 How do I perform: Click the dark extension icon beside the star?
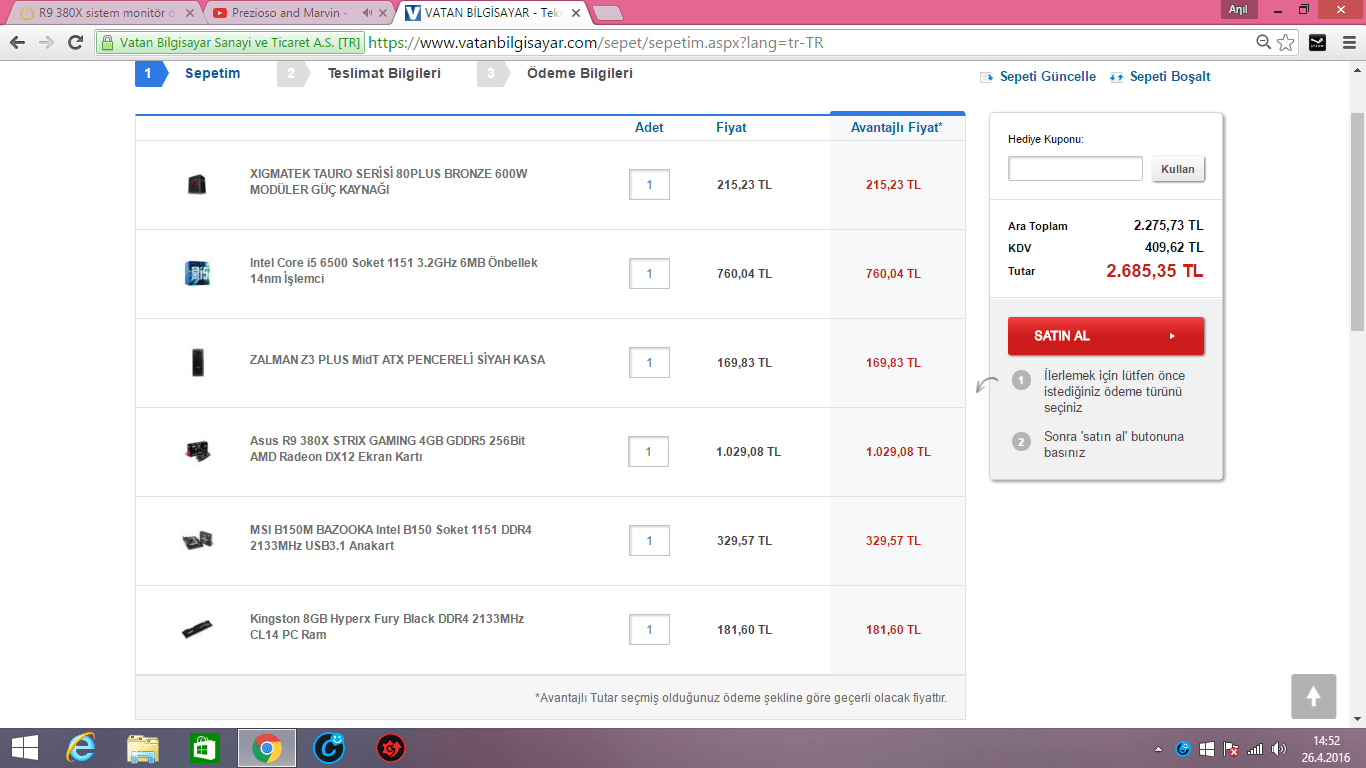click(1318, 43)
